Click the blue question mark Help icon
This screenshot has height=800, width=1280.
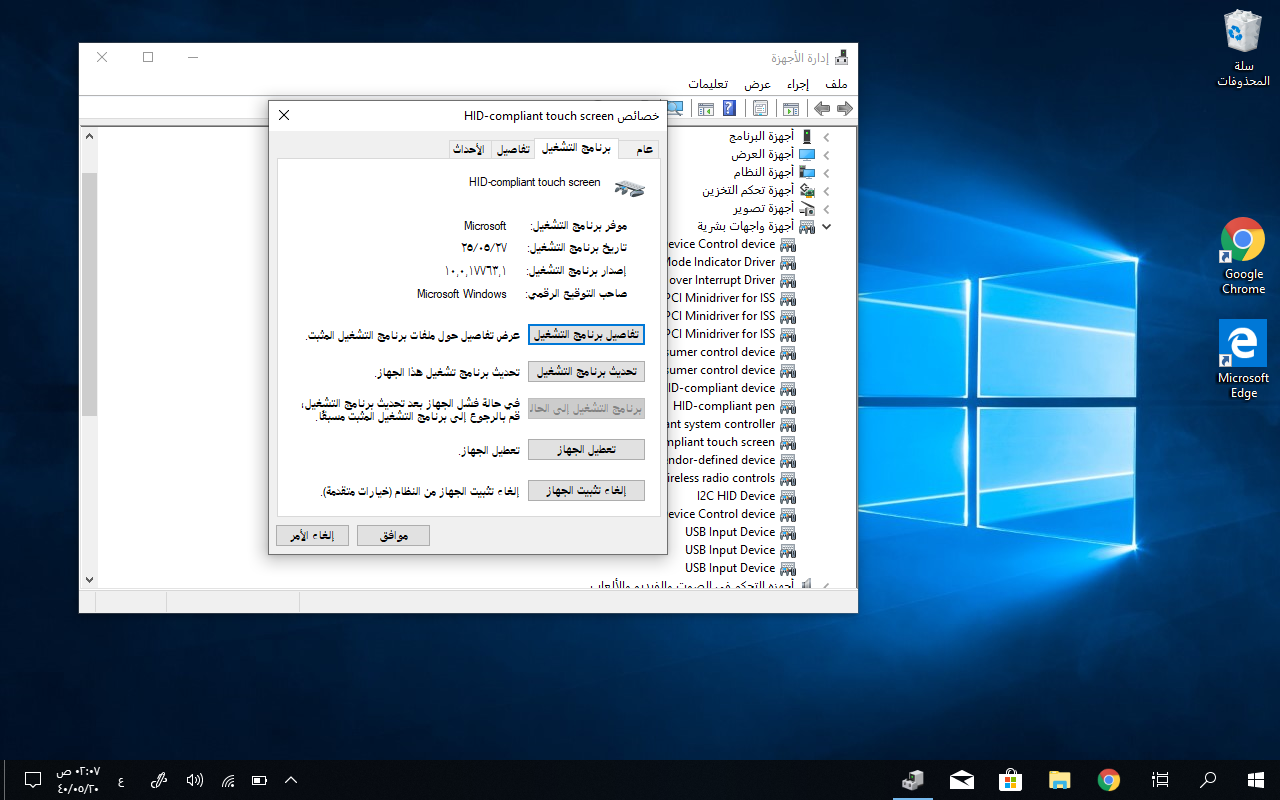[729, 108]
